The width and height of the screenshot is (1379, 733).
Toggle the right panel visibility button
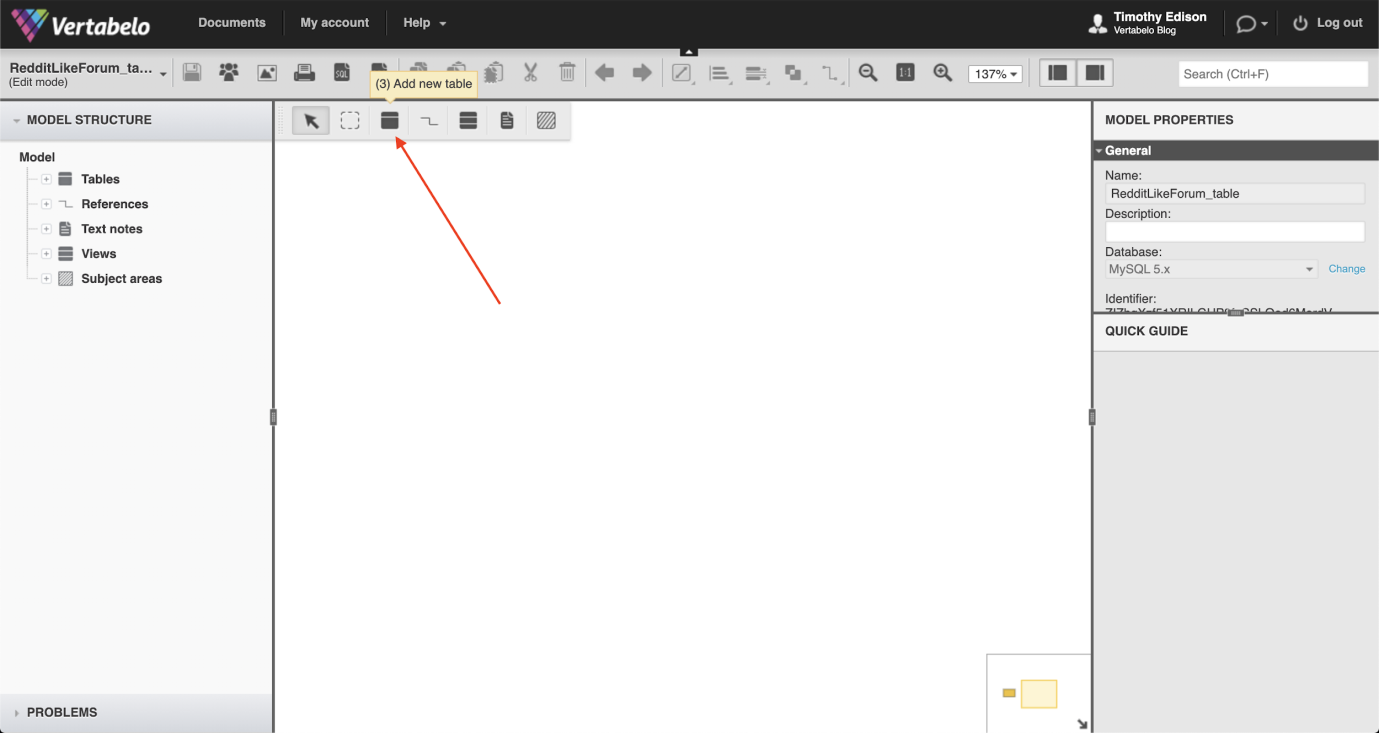point(1095,73)
